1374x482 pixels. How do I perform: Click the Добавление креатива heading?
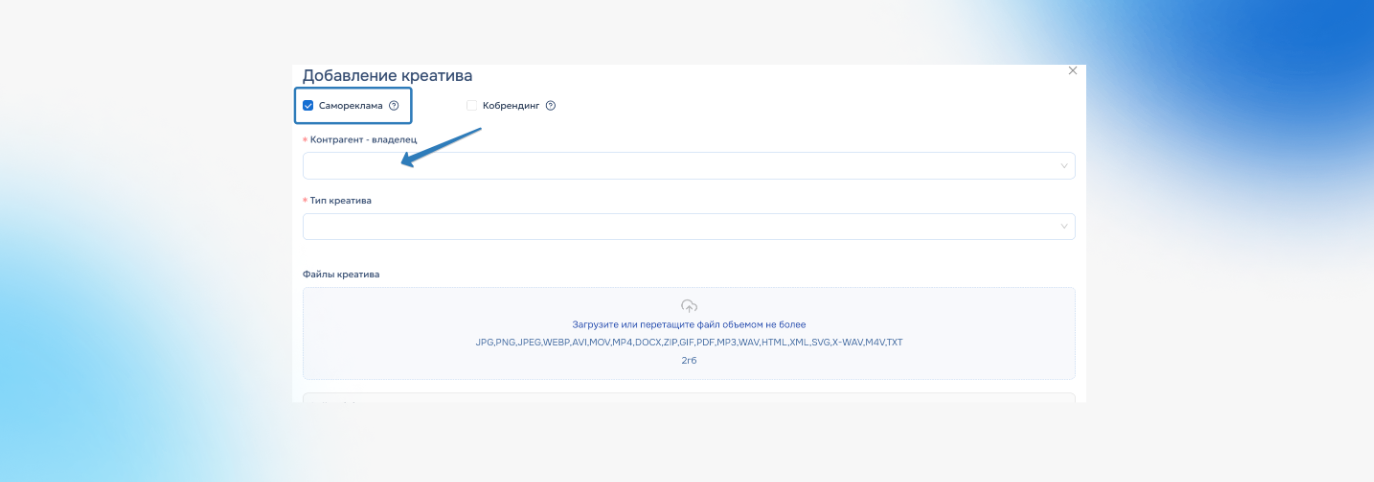(x=387, y=75)
